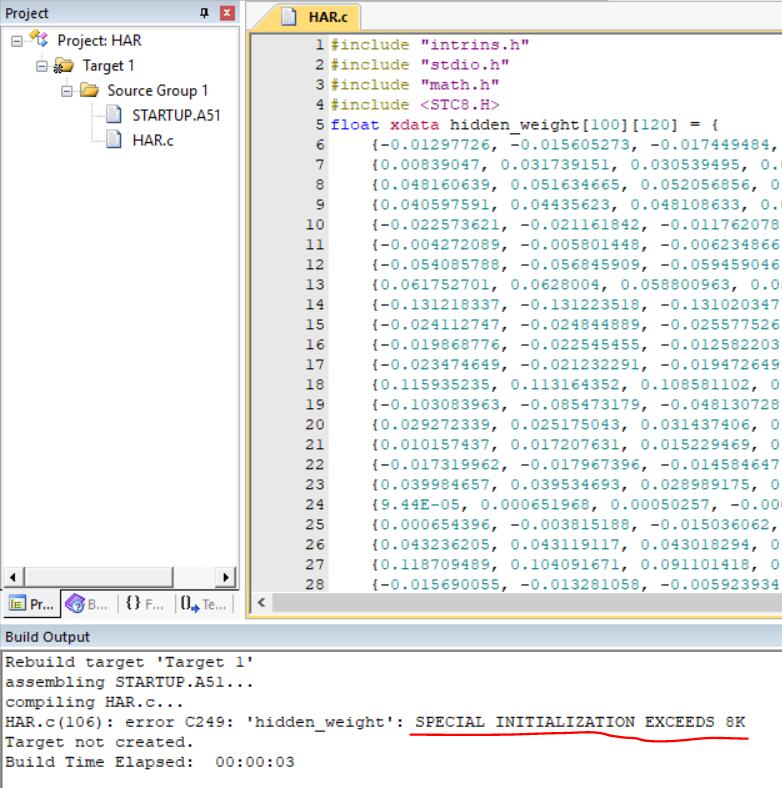This screenshot has width=782, height=788.
Task: Collapse the Source Group 1 node
Action: [x=66, y=91]
